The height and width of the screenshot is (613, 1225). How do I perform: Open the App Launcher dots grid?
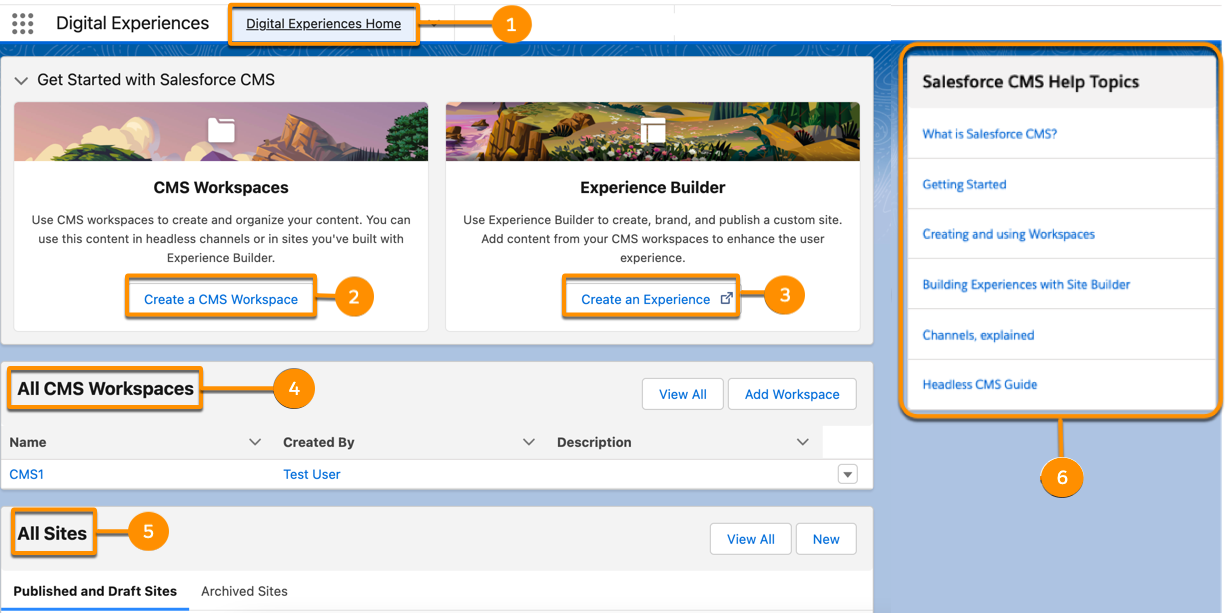tap(22, 23)
